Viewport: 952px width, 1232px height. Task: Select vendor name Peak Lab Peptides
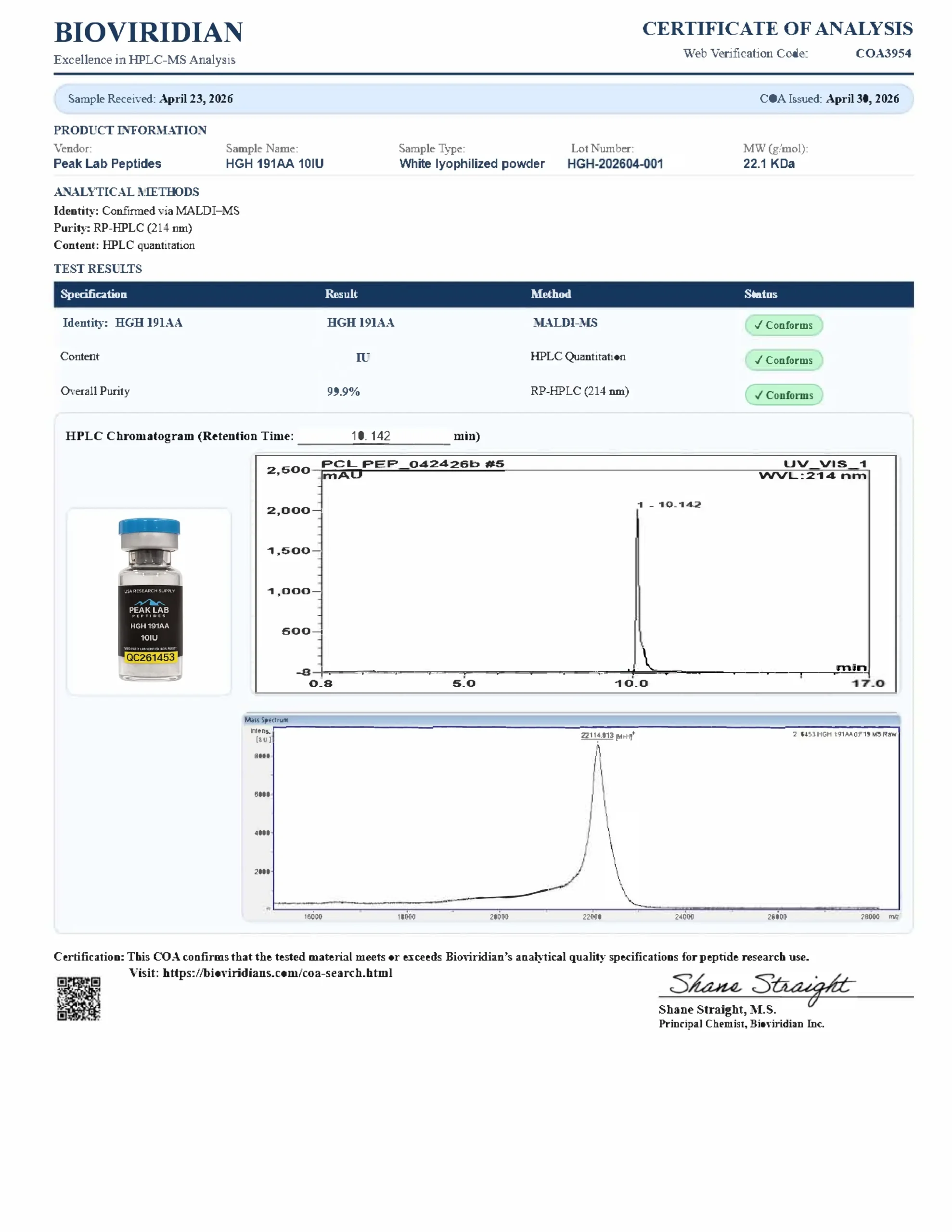pos(107,164)
